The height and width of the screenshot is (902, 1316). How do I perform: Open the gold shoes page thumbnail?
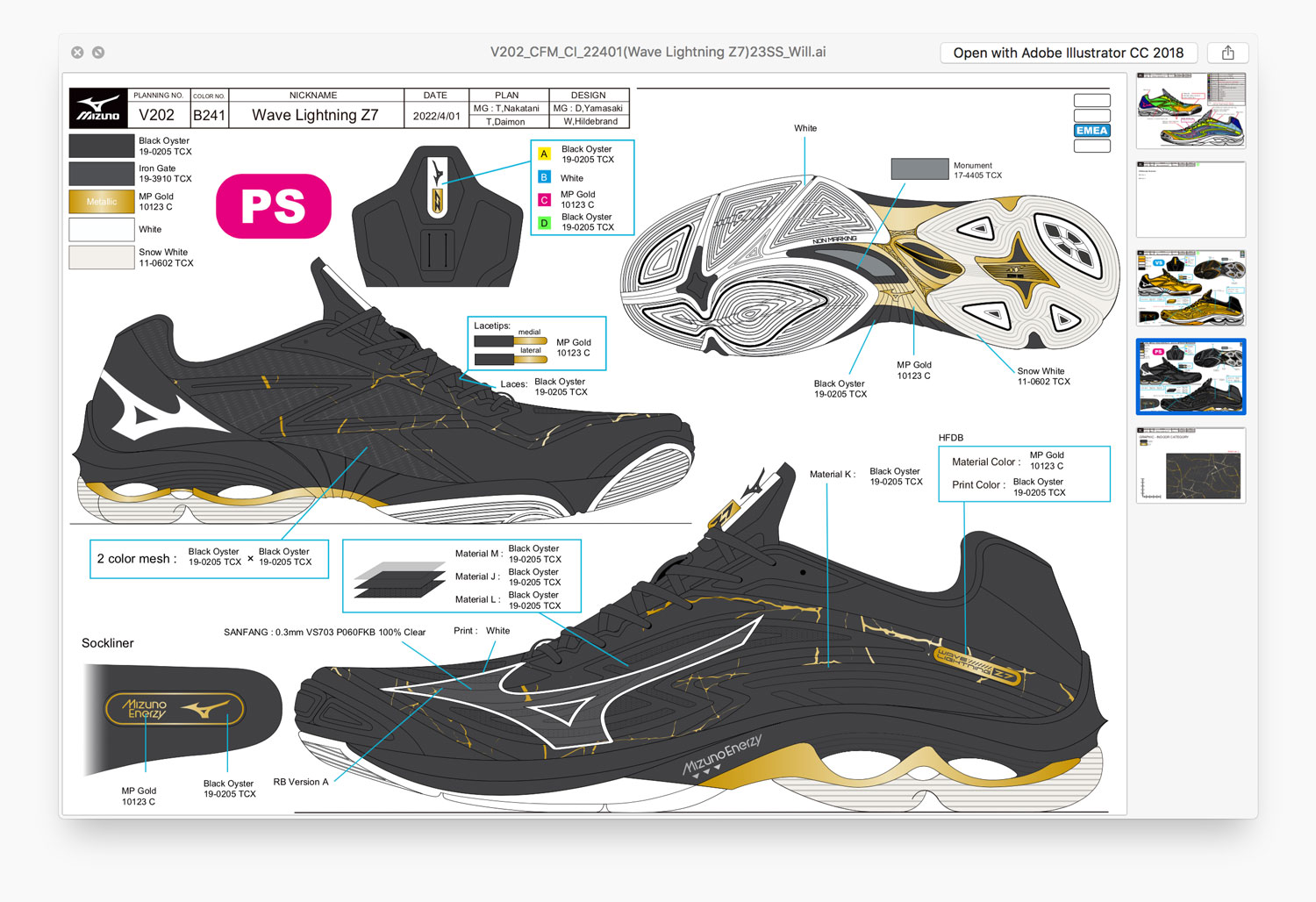pos(1191,288)
